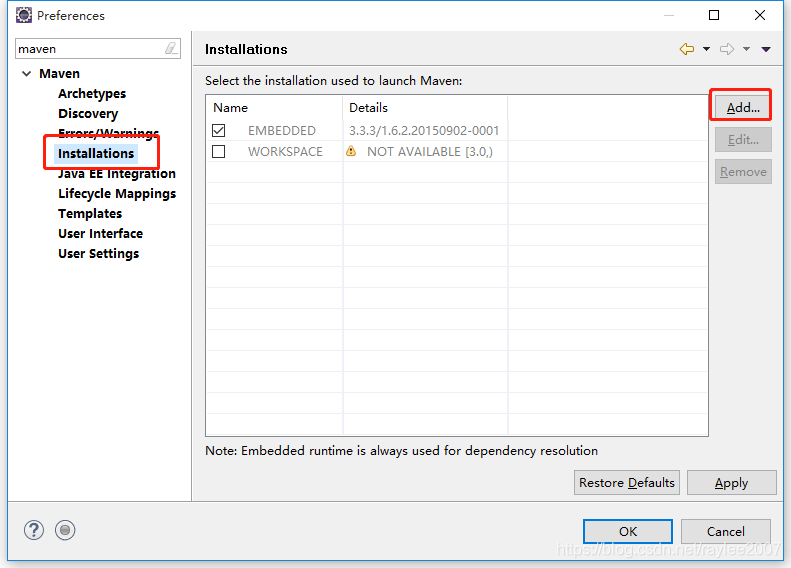The image size is (791, 568).
Task: Click the Add... button
Action: tap(743, 107)
